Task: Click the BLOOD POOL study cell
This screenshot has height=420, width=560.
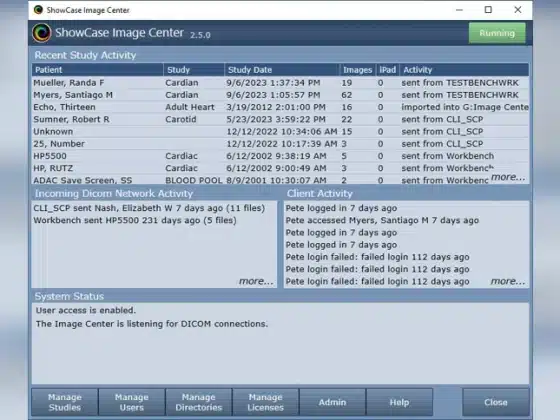Action: 194,180
